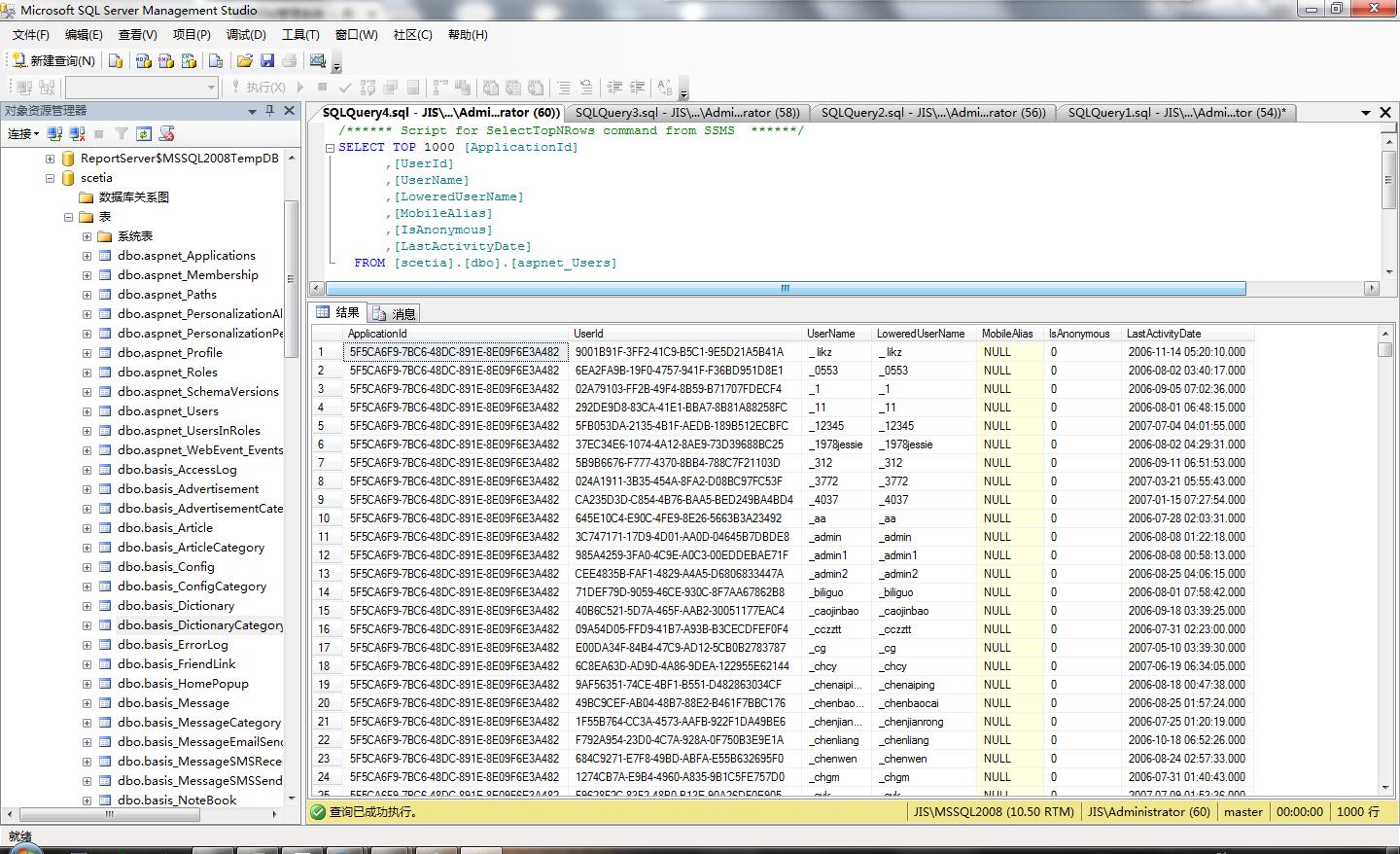Collapse the SELECT statement code outline
The image size is (1400, 854).
(330, 148)
